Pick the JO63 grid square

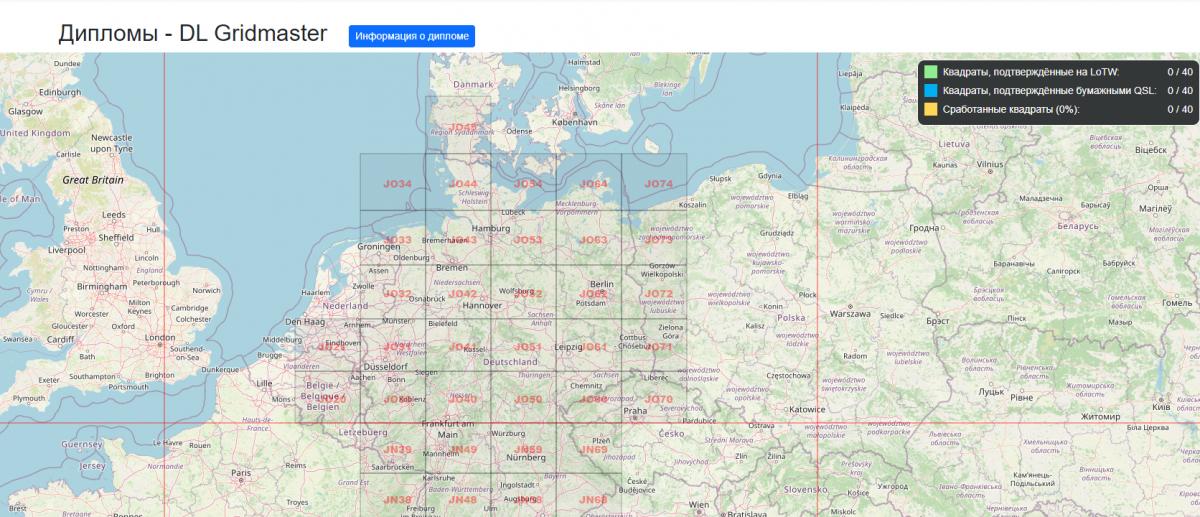(x=593, y=240)
